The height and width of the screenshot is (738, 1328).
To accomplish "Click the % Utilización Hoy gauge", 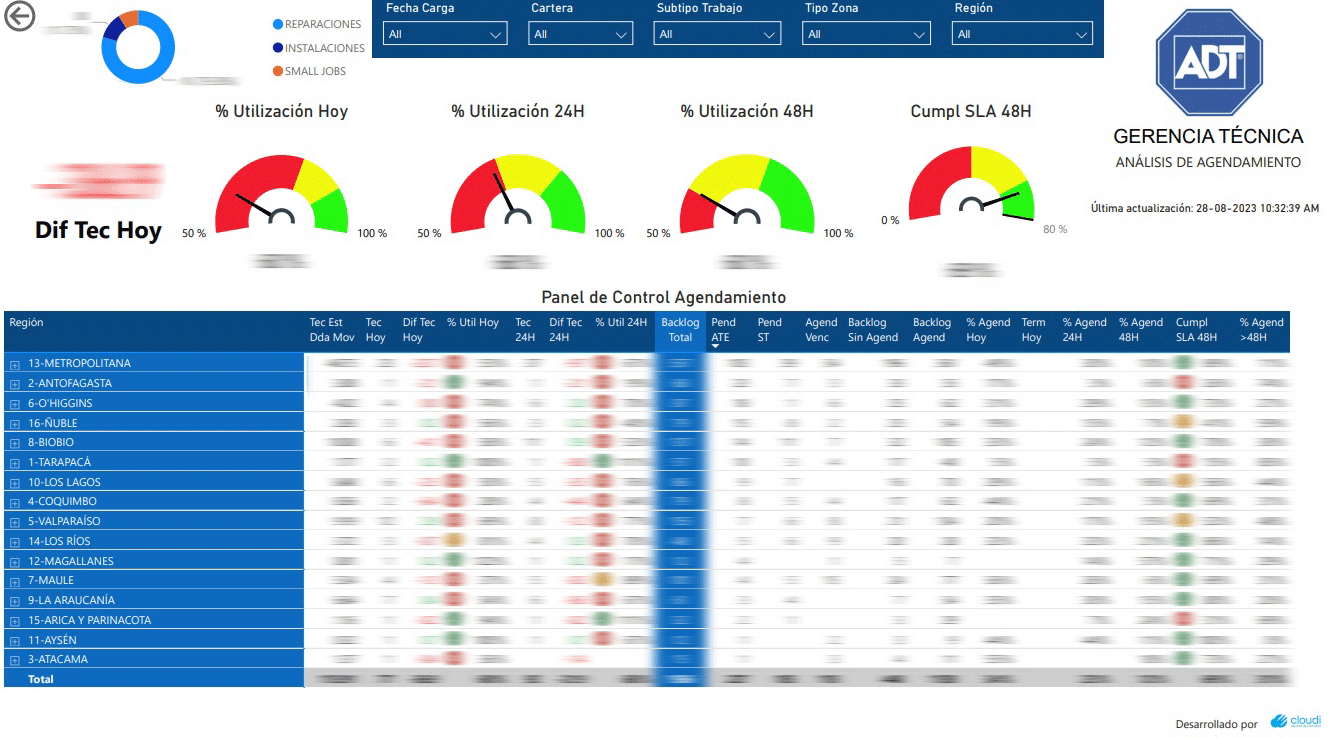I will coord(281,194).
